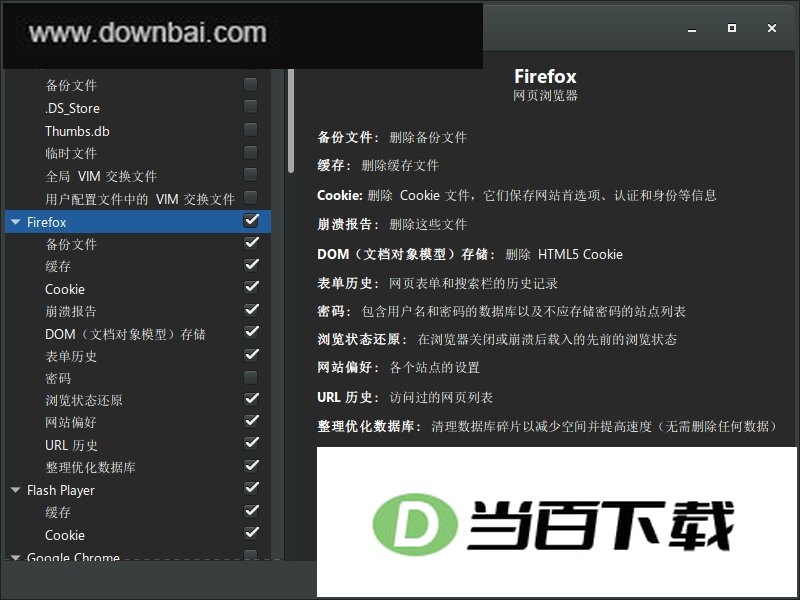Uncheck Flash Player 缓存 checkbox

[x=251, y=511]
